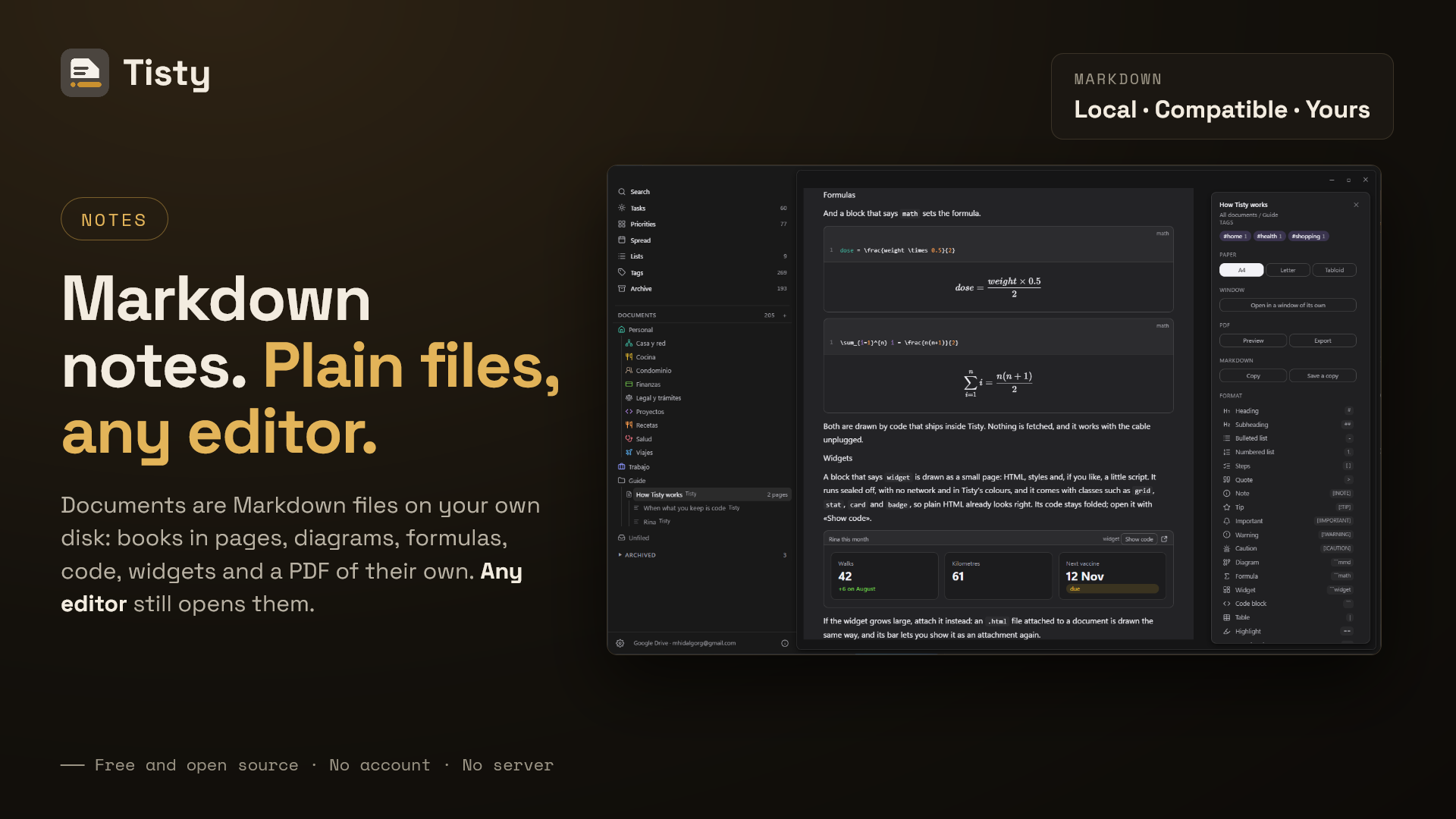Image resolution: width=1456 pixels, height=819 pixels.
Task: Click the Markdown Copy button
Action: (1253, 376)
